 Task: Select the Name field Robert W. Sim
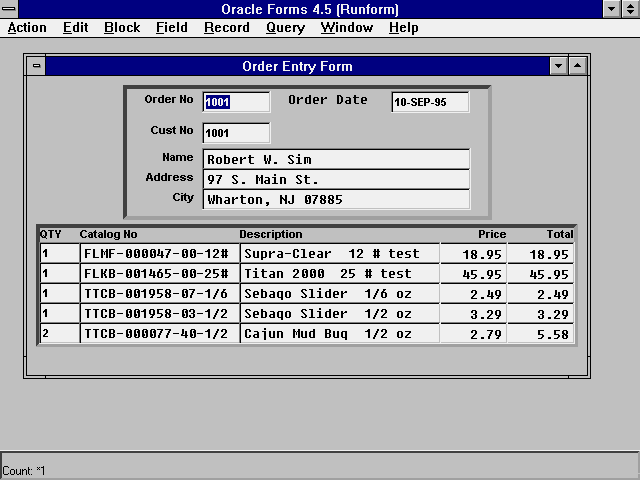pyautogui.click(x=336, y=160)
